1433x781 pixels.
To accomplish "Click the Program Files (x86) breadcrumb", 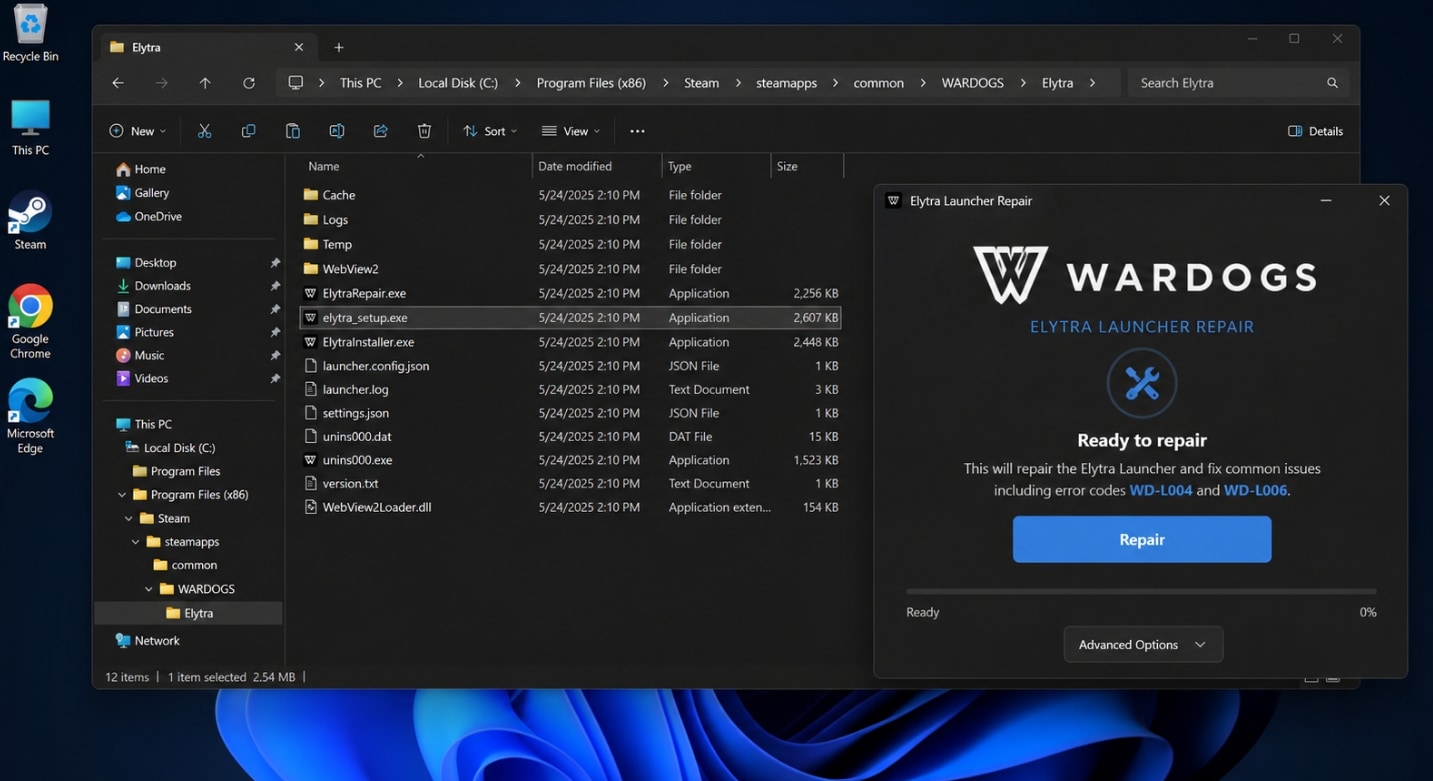I will (591, 83).
